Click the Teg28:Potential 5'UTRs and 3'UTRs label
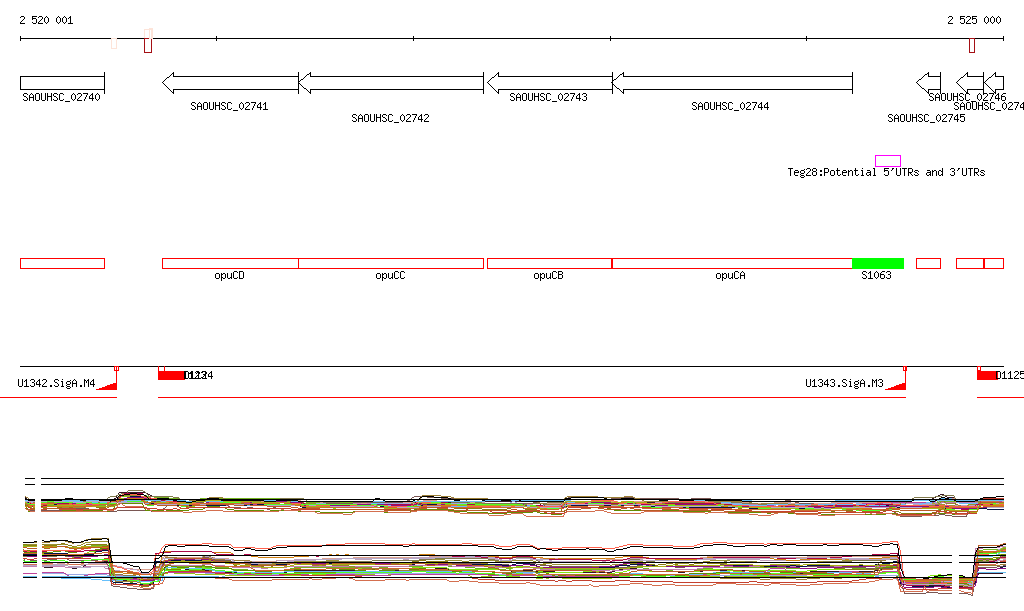 coord(886,172)
